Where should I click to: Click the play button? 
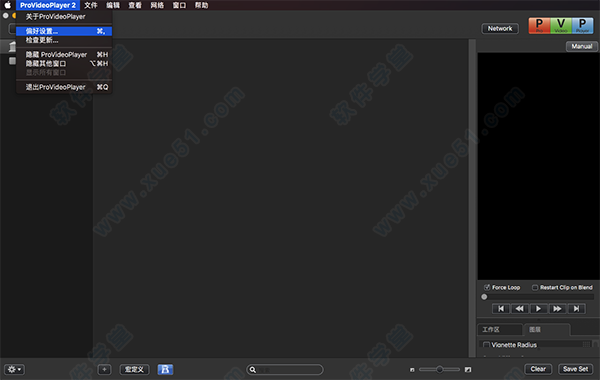tap(538, 309)
